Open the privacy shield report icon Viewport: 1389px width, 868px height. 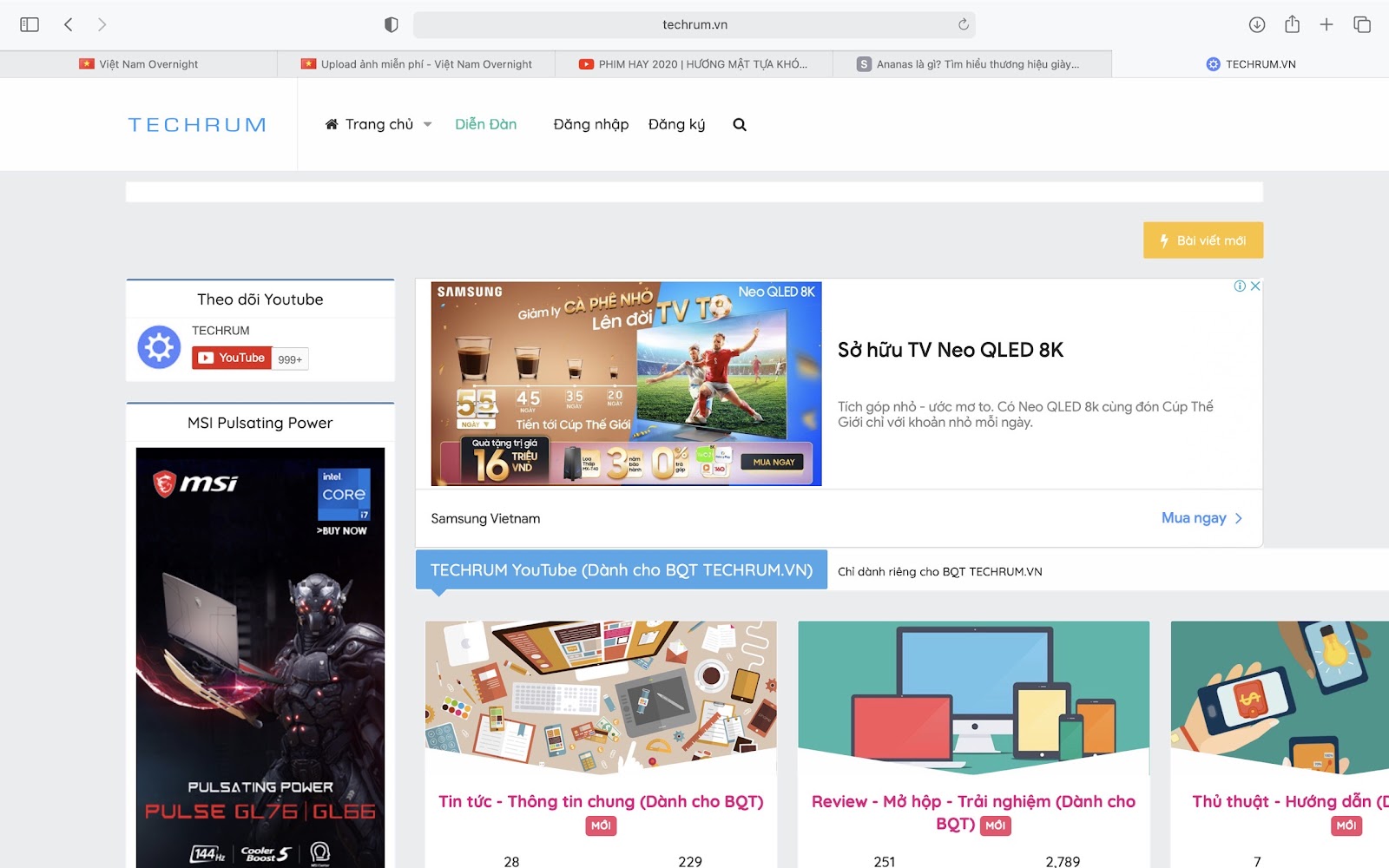(x=392, y=24)
